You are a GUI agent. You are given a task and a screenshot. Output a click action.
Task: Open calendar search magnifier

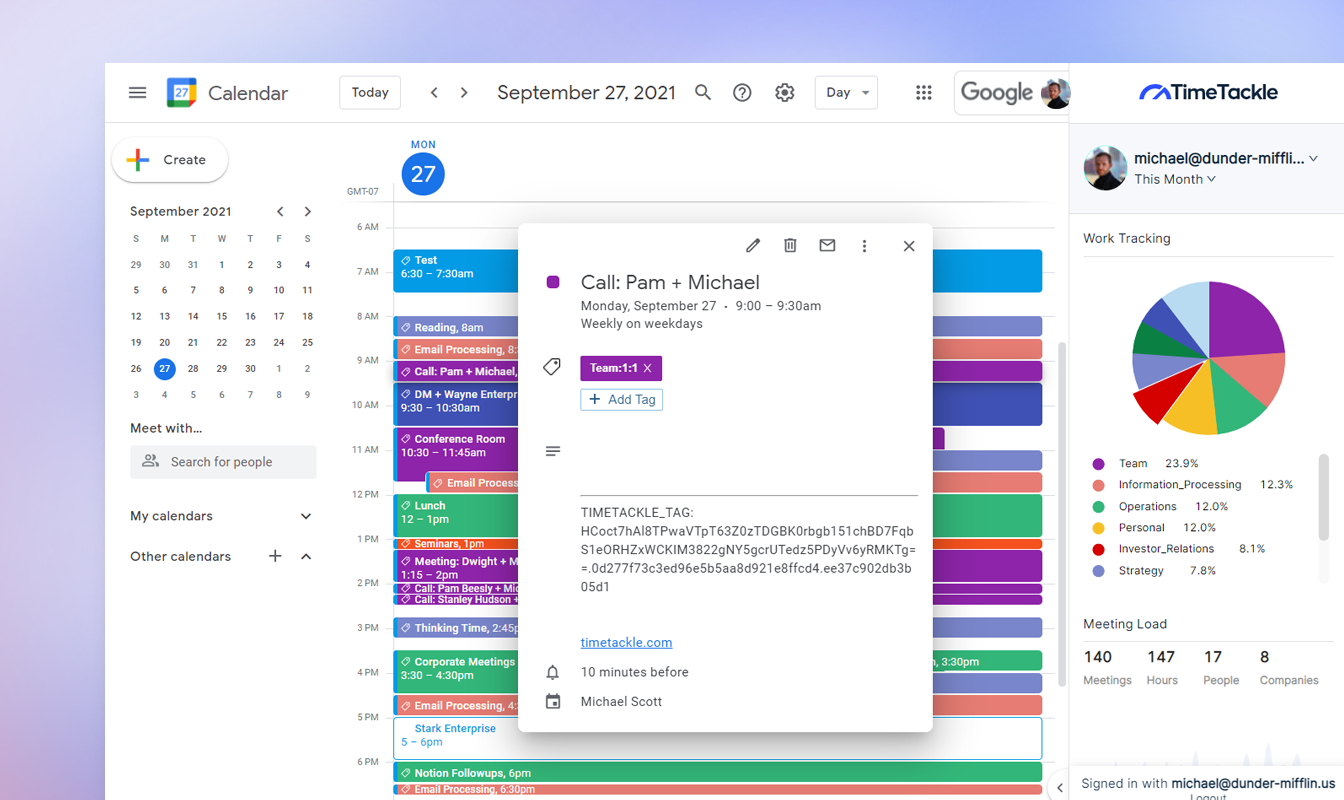pyautogui.click(x=703, y=93)
